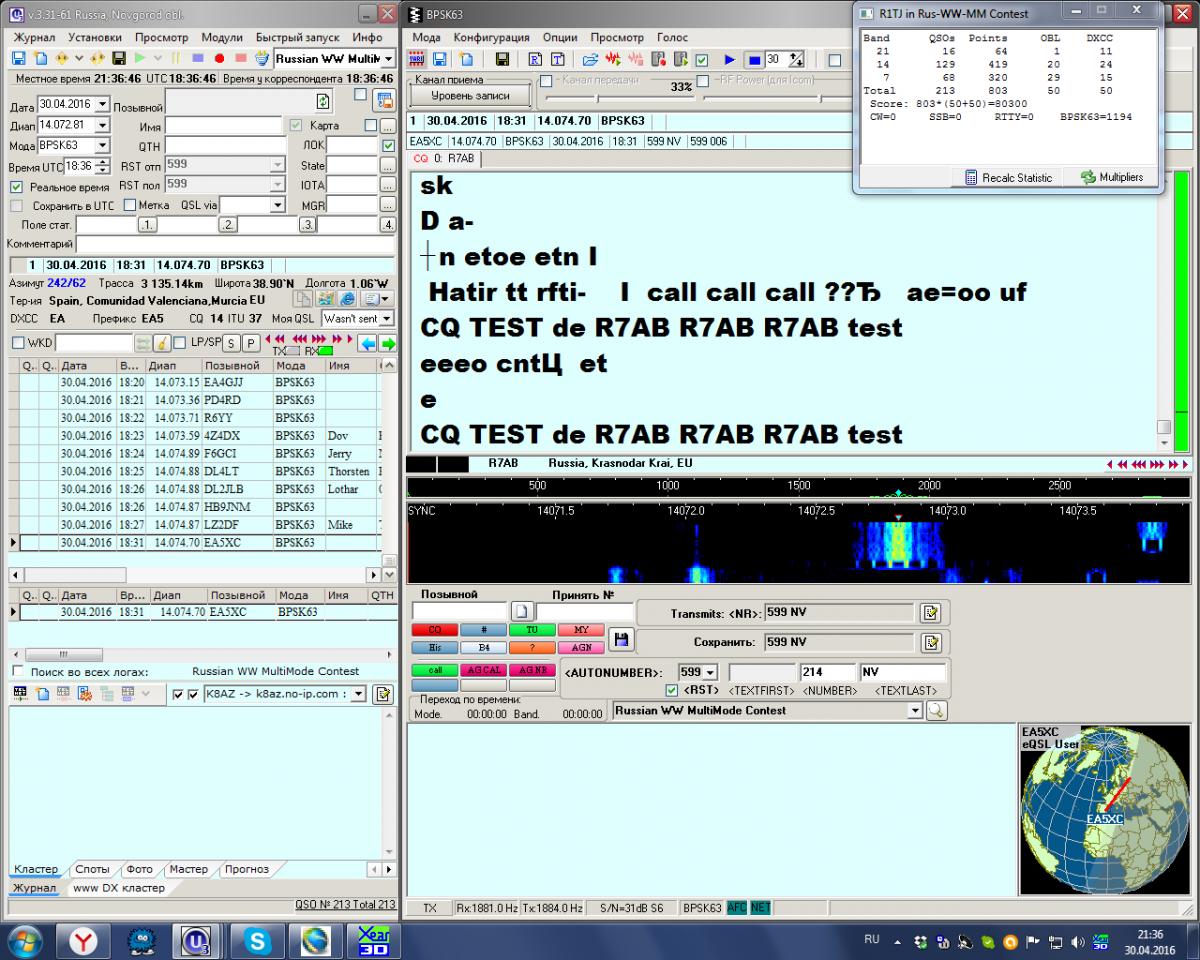Click the open folder icon in BPSK63 toolbar
1200x960 pixels.
click(x=590, y=60)
